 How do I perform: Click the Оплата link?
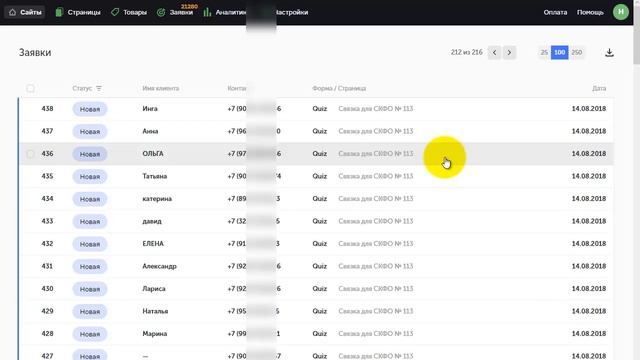tap(555, 12)
